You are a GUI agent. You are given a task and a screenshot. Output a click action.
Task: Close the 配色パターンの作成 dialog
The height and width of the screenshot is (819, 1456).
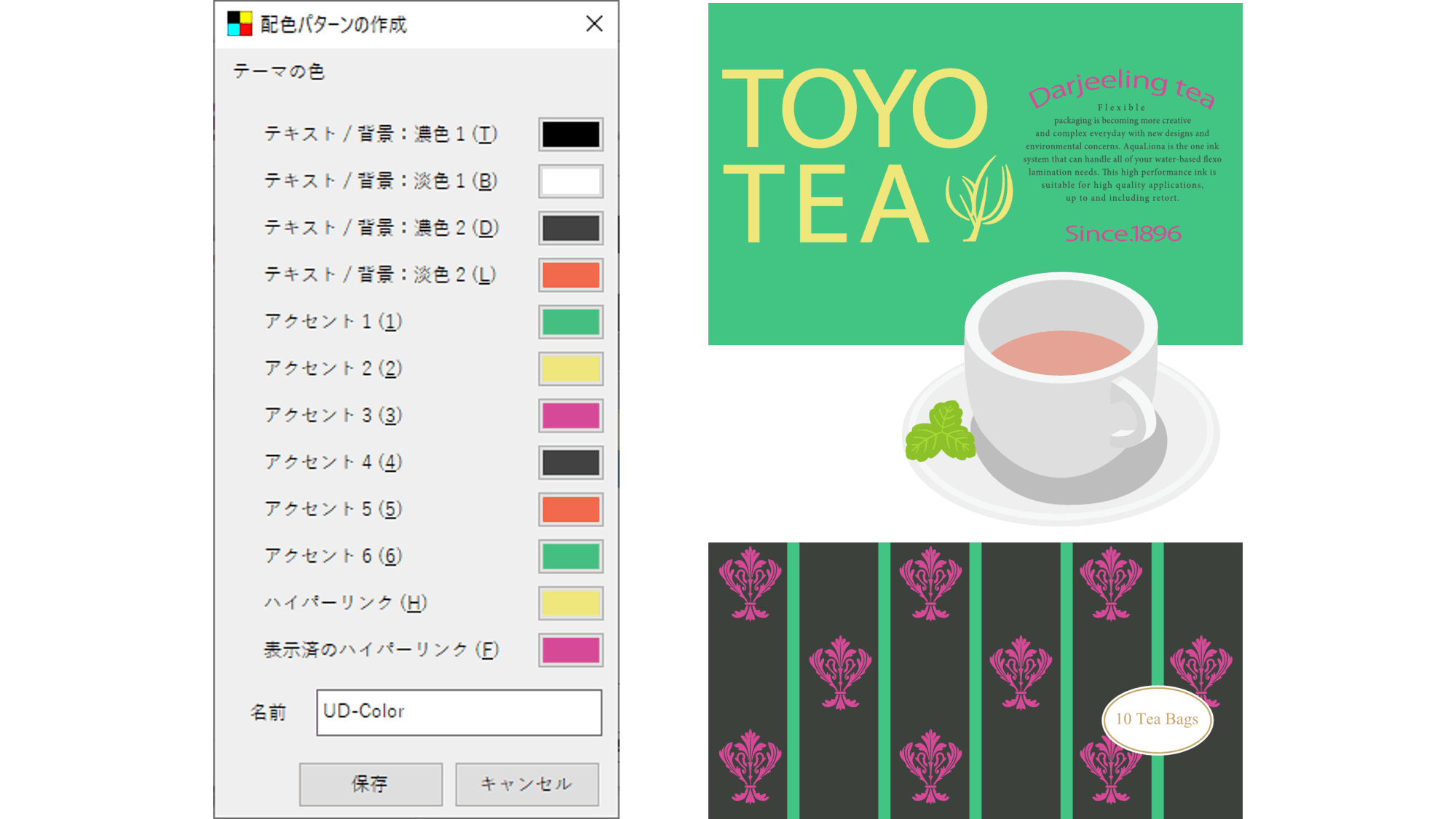594,24
